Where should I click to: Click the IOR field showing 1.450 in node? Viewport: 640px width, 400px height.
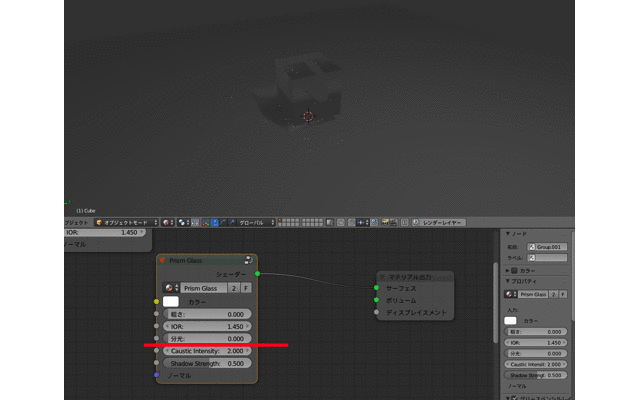208,326
